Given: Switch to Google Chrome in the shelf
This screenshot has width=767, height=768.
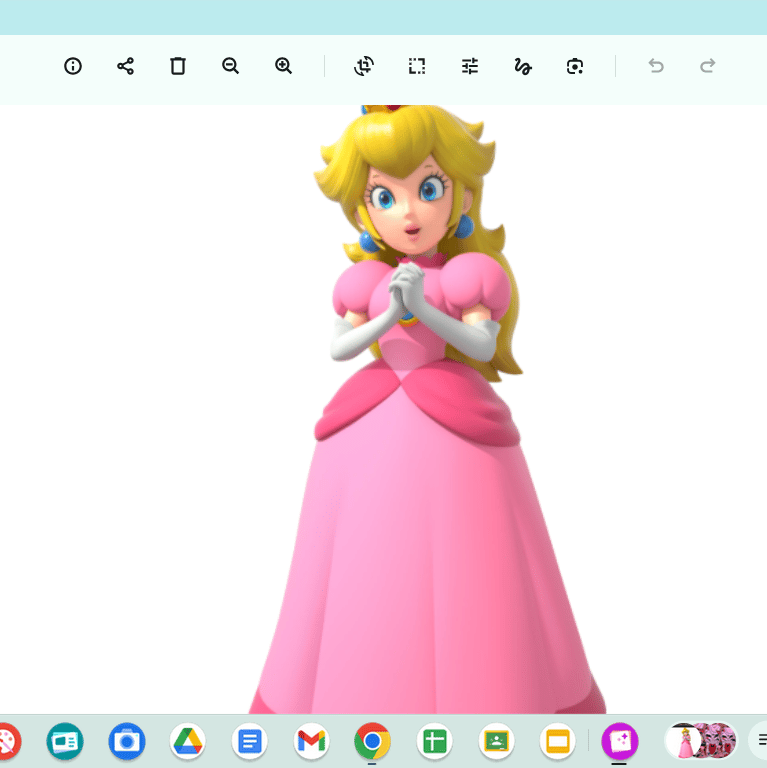Looking at the screenshot, I should pyautogui.click(x=372, y=742).
